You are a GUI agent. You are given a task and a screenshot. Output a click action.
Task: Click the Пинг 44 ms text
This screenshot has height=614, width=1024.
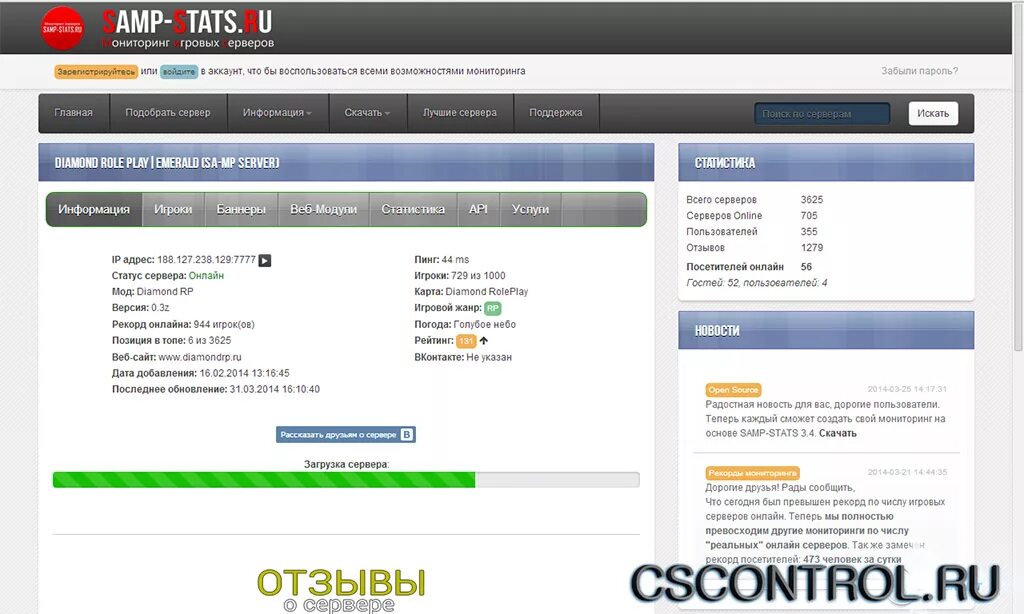tap(441, 259)
